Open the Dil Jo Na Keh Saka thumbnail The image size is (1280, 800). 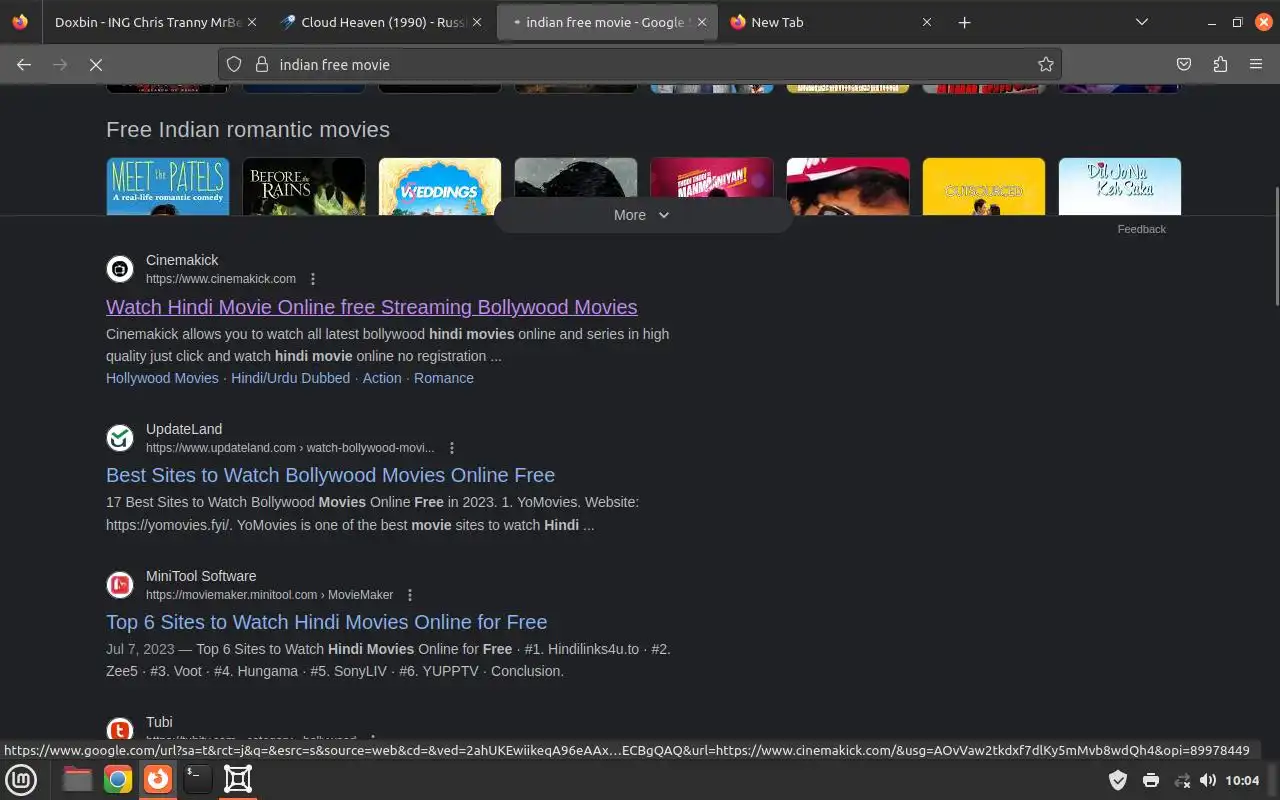point(1120,186)
